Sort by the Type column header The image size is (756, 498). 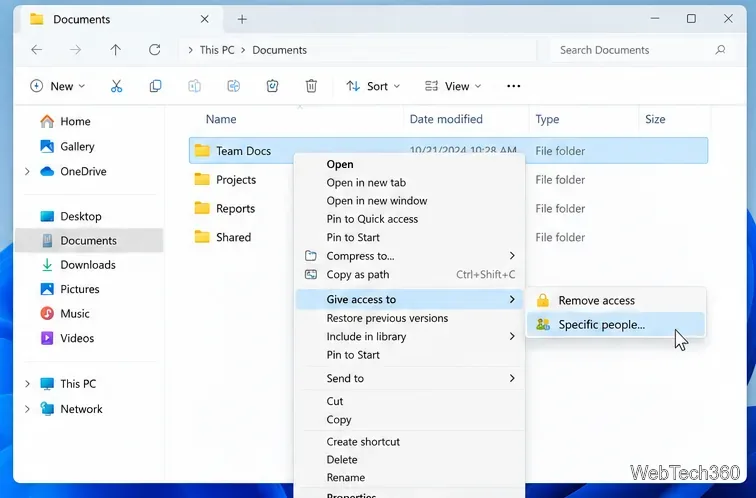pyautogui.click(x=547, y=119)
